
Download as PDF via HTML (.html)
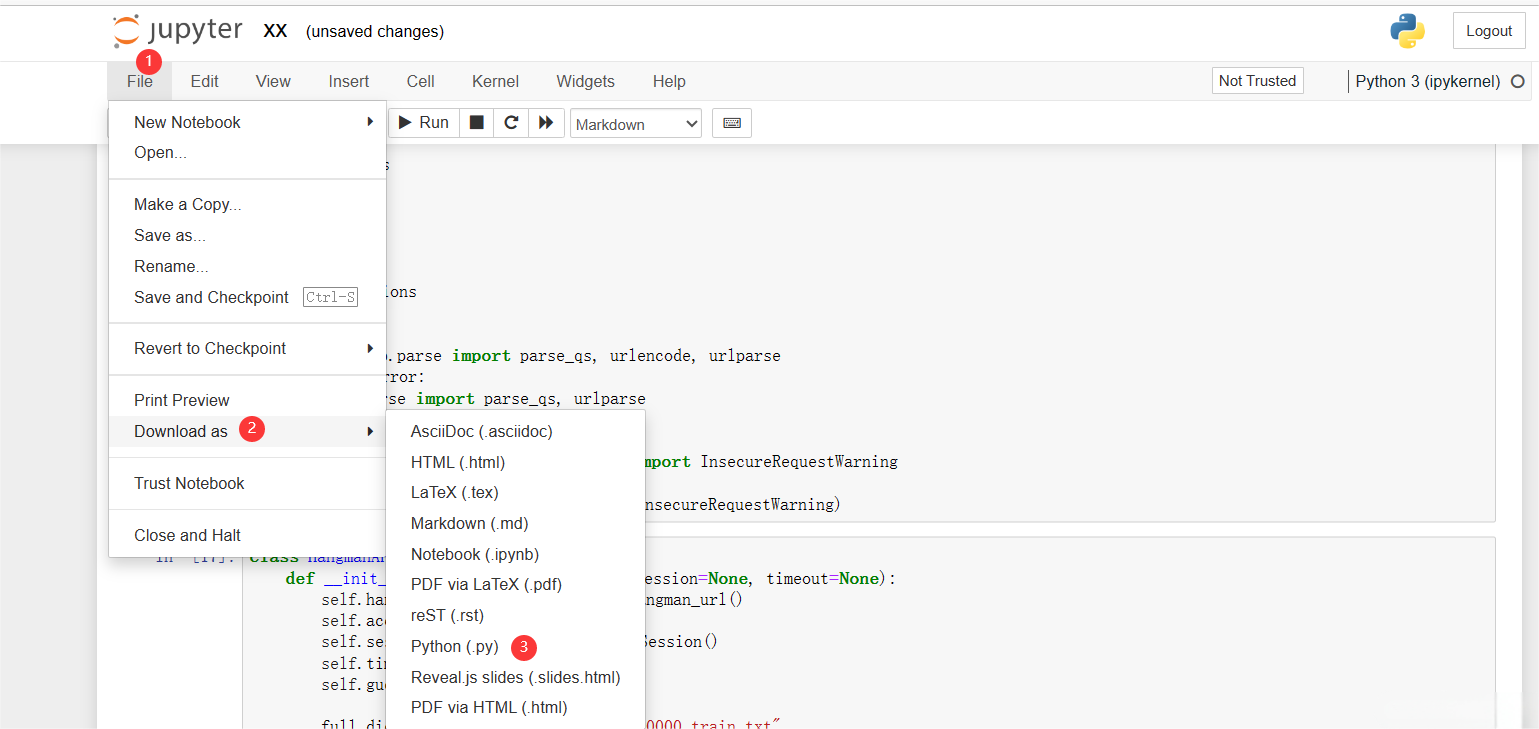516,707
